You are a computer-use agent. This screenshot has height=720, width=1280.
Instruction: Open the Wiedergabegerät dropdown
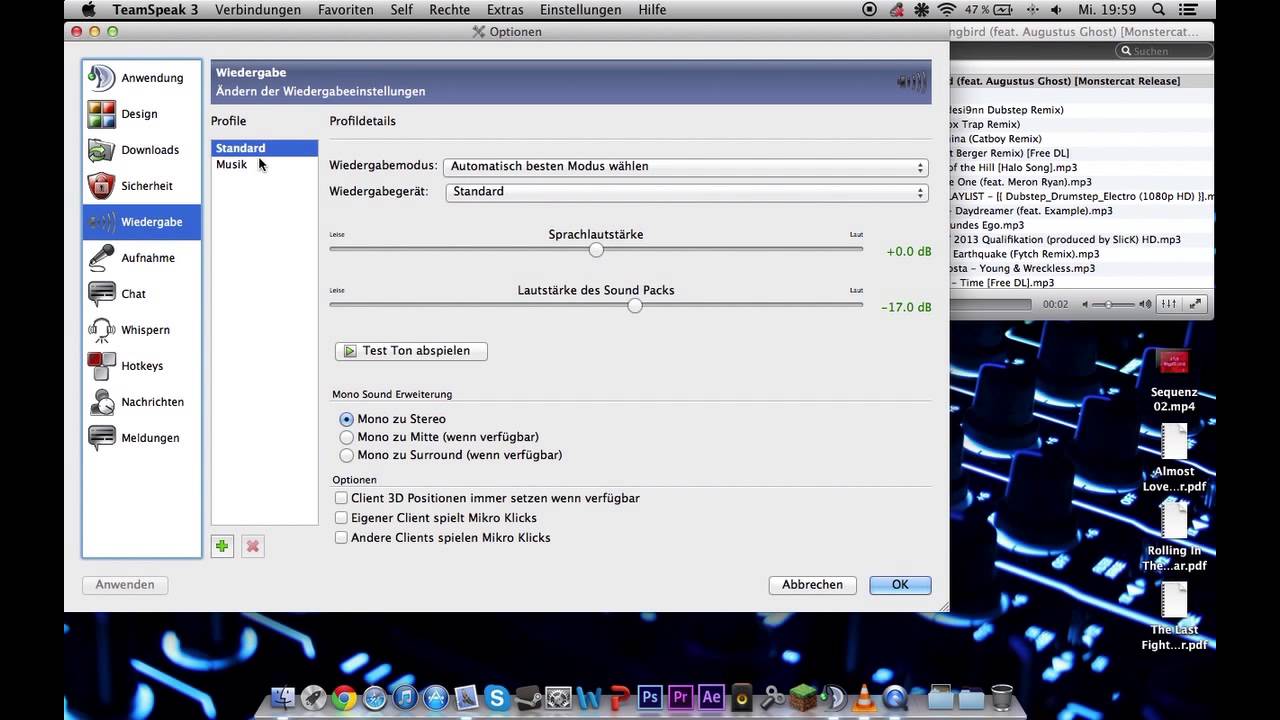pyautogui.click(x=686, y=192)
